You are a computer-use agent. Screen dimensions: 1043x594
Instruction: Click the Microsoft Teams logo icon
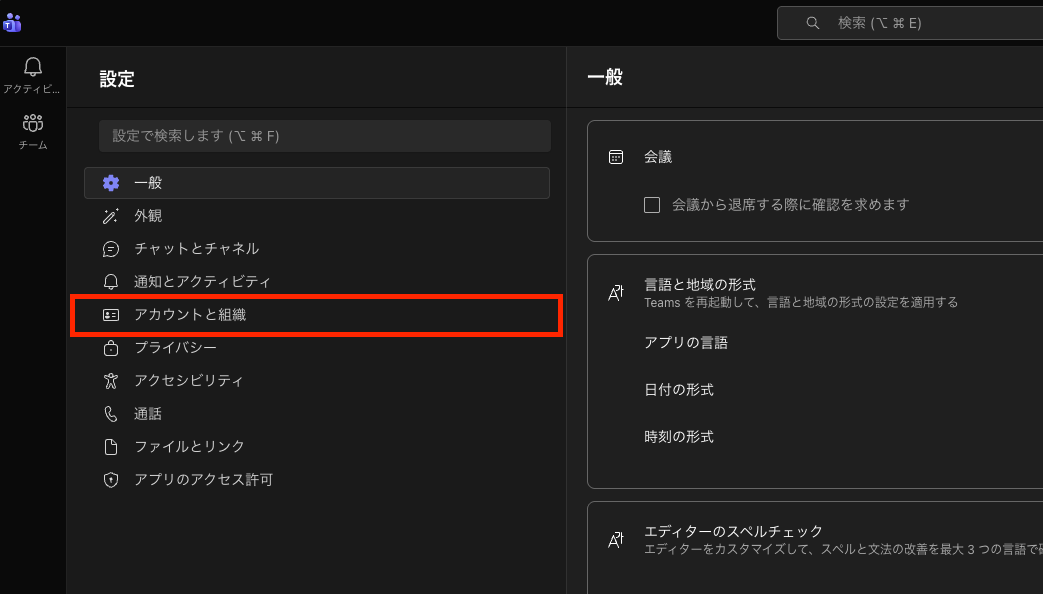[x=12, y=23]
